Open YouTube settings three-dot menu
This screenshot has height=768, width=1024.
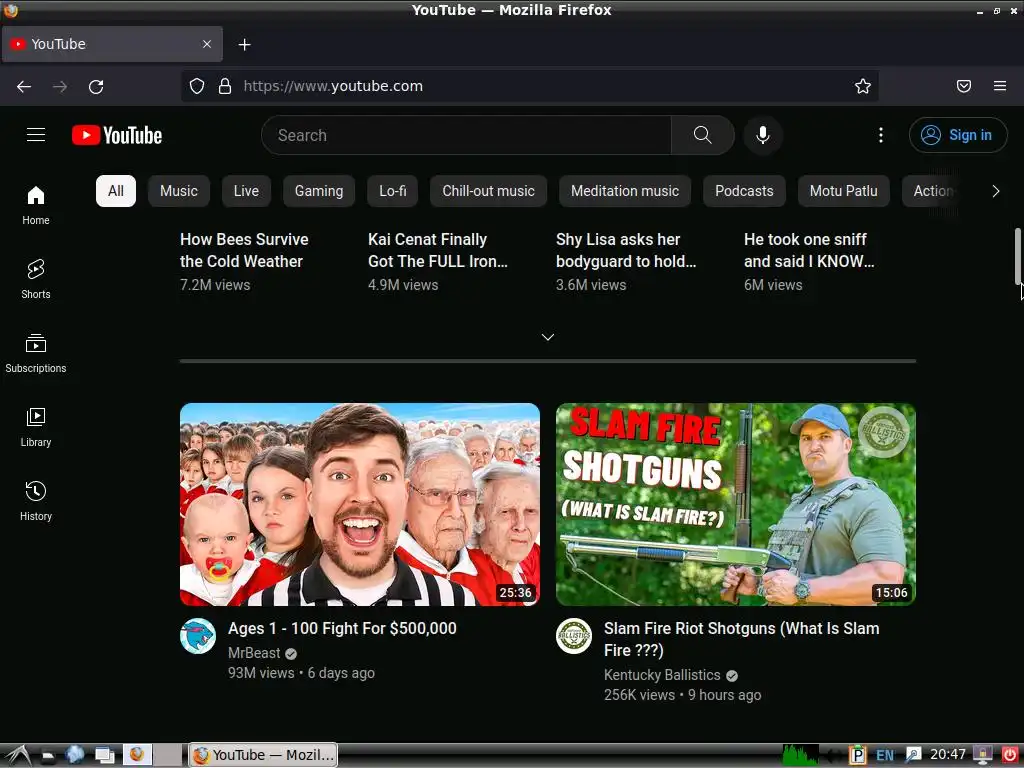[x=881, y=135]
